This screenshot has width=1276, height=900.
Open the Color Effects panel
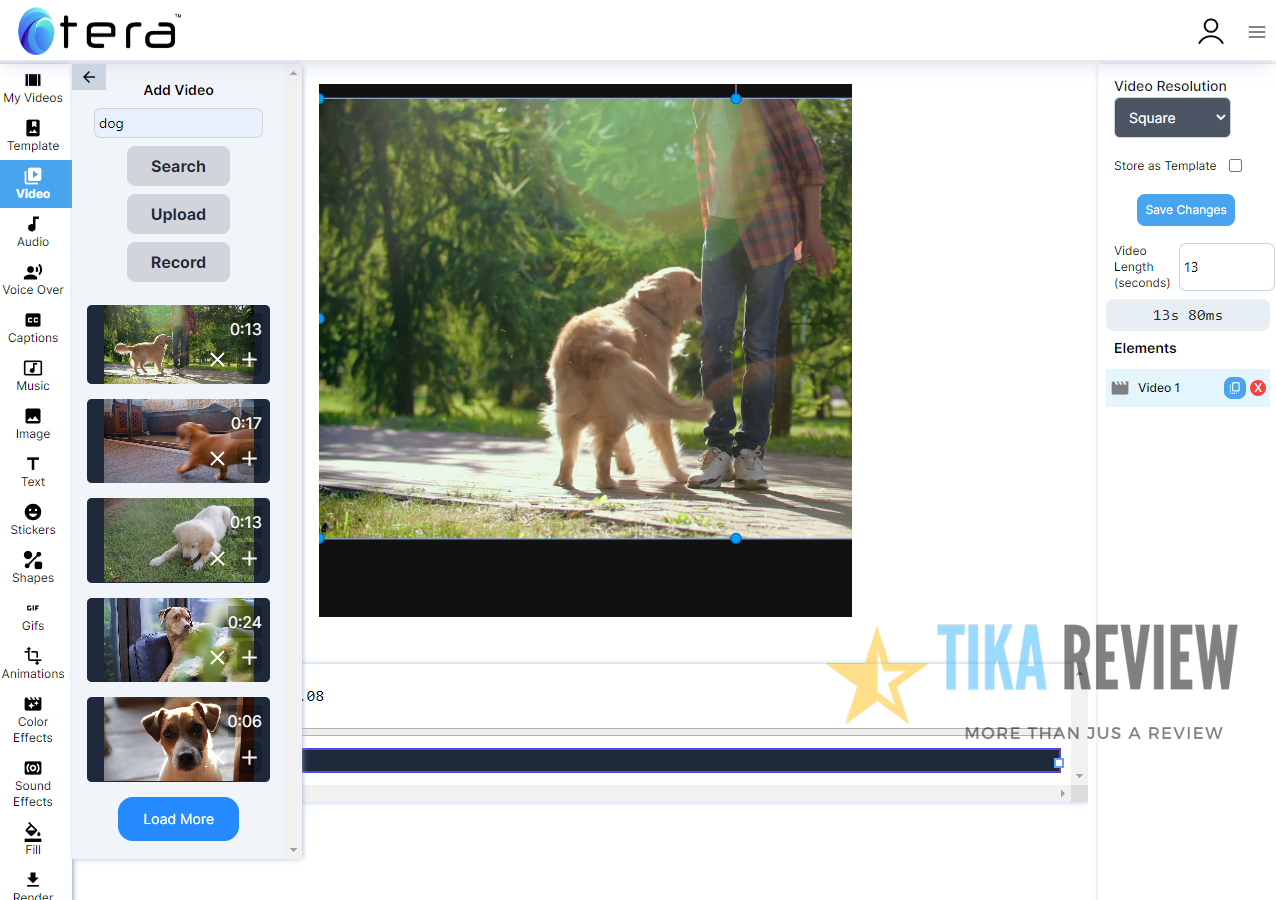(33, 719)
